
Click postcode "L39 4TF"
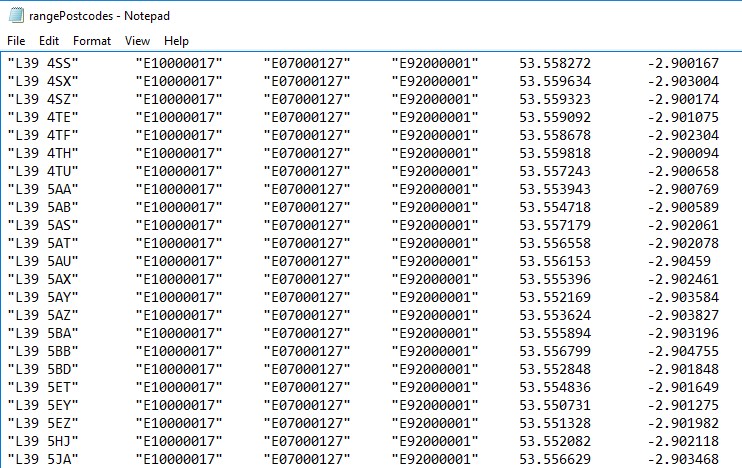[43, 135]
